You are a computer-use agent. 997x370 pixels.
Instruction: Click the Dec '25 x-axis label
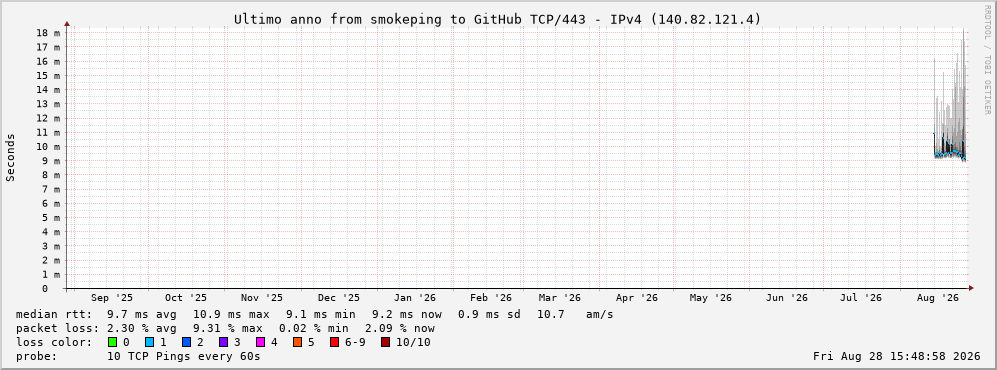point(339,298)
